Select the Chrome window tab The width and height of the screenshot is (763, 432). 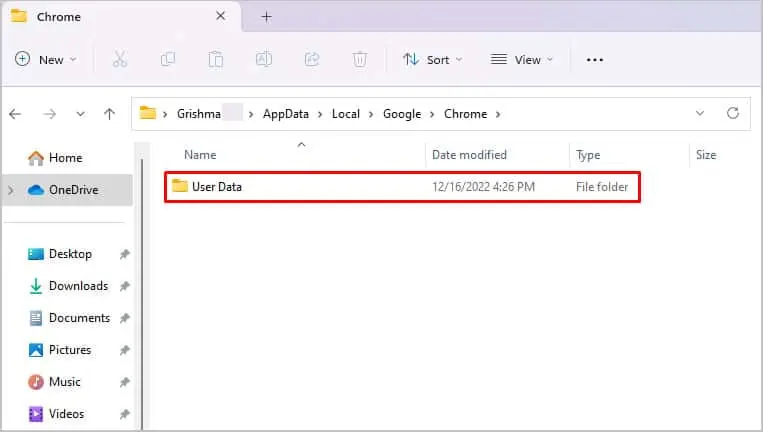[120, 17]
